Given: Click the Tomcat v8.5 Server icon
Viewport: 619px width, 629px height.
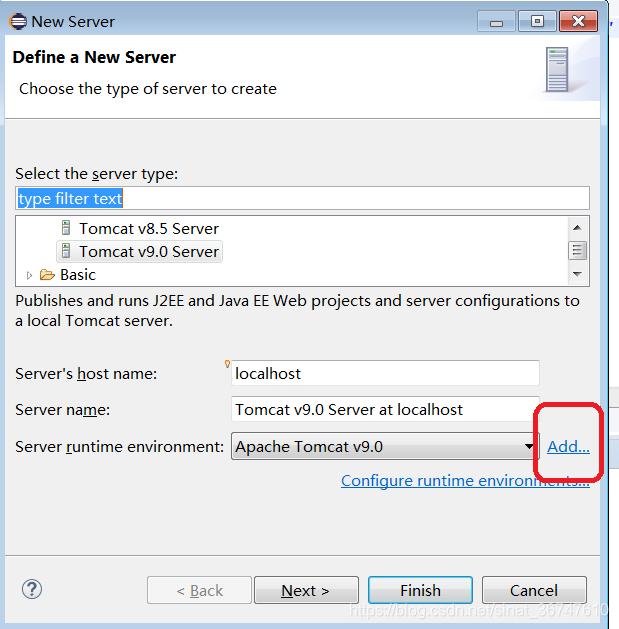Looking at the screenshot, I should click(66, 228).
